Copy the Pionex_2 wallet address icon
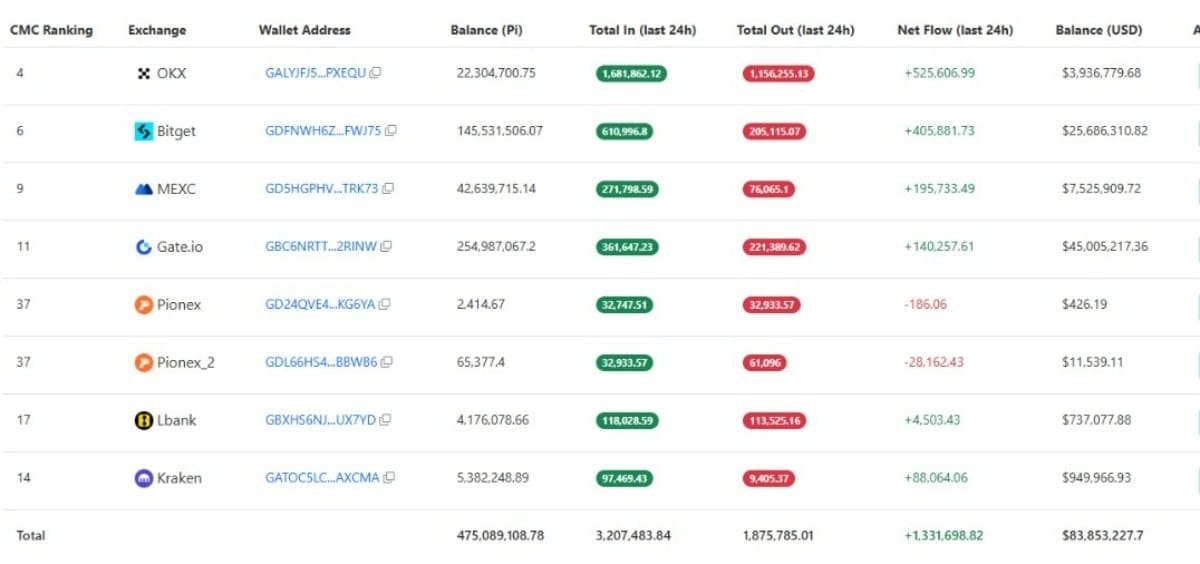This screenshot has width=1200, height=564. tap(387, 363)
